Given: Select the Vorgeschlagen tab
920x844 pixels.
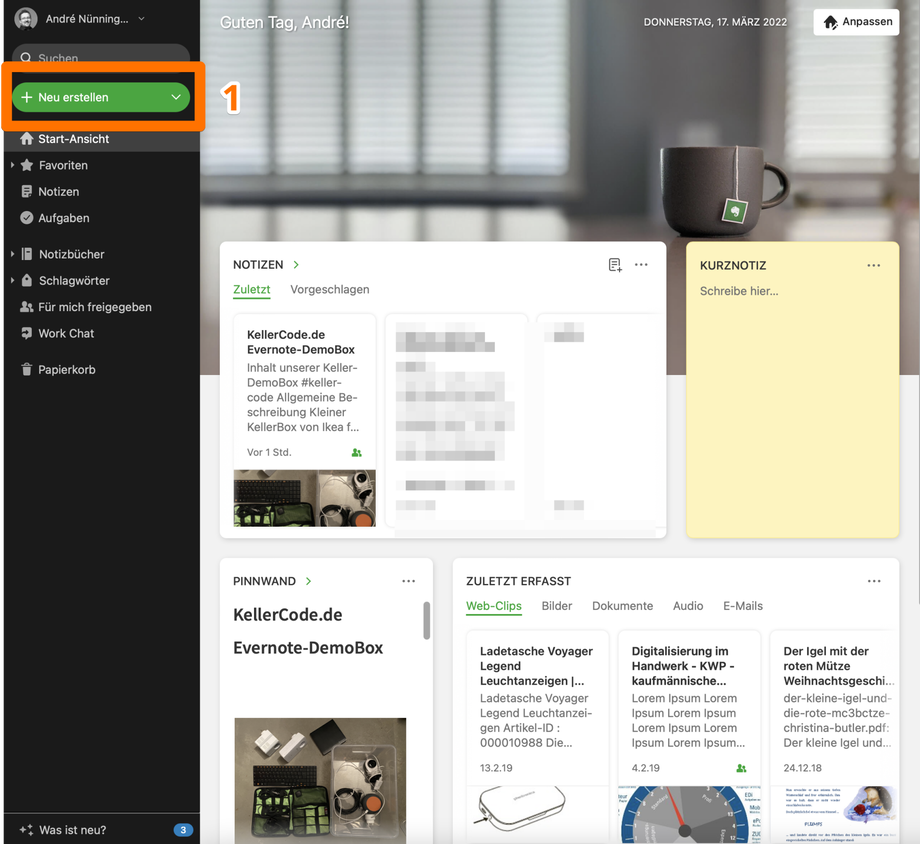Looking at the screenshot, I should pyautogui.click(x=330, y=289).
